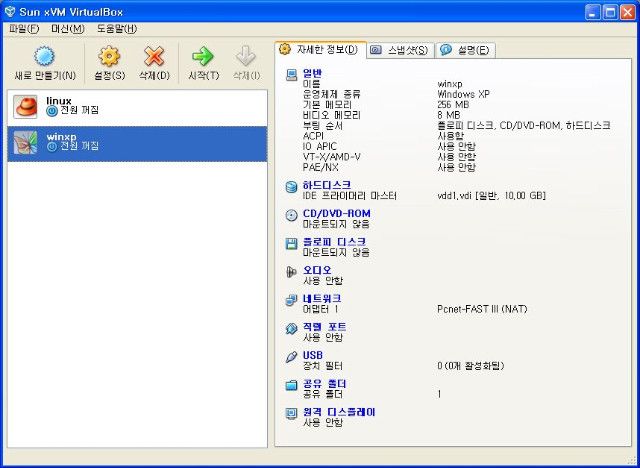Image resolution: width=640 pixels, height=468 pixels.
Task: Click the 'PAE/NX' label
Action: pos(320,167)
